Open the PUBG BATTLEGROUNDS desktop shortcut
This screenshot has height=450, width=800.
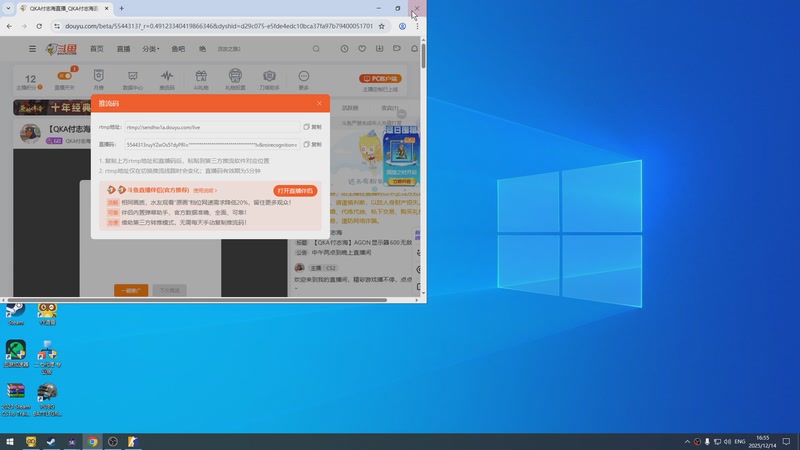47,399
